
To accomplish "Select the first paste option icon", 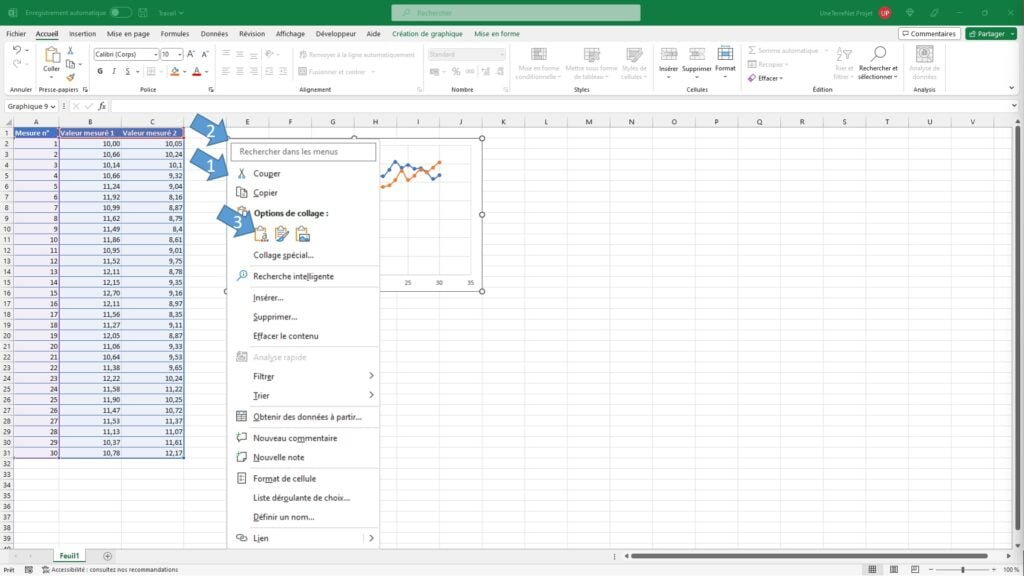I will [x=260, y=234].
